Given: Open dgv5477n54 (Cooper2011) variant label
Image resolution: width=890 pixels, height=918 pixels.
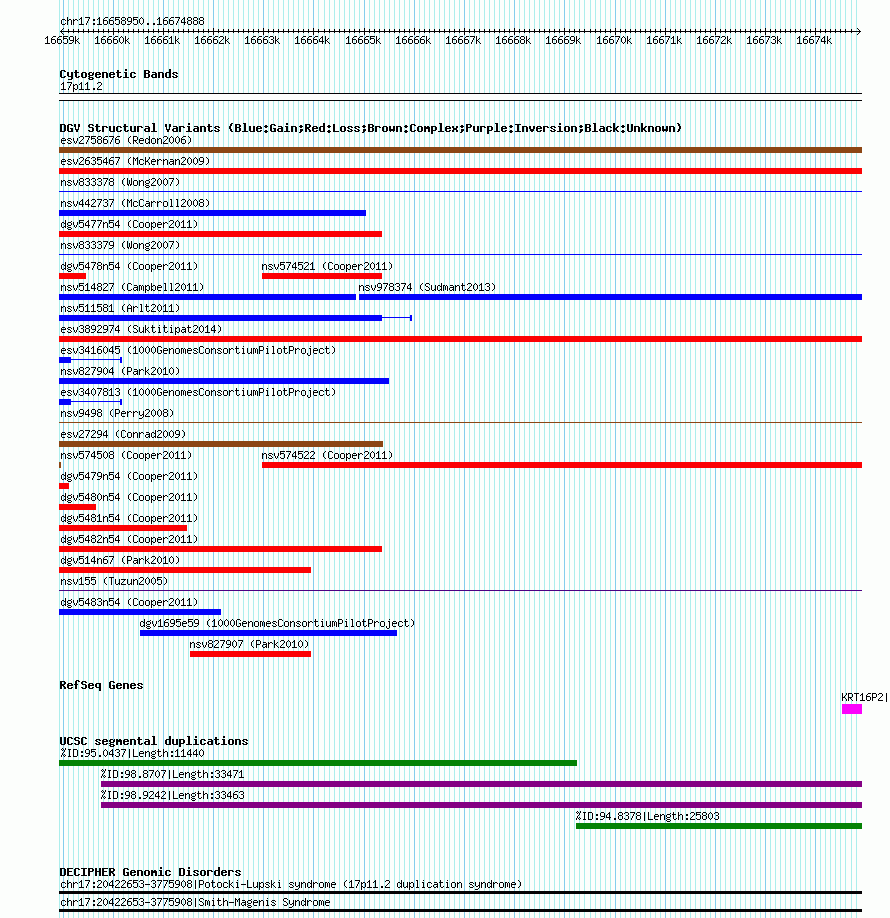Looking at the screenshot, I should [x=129, y=224].
